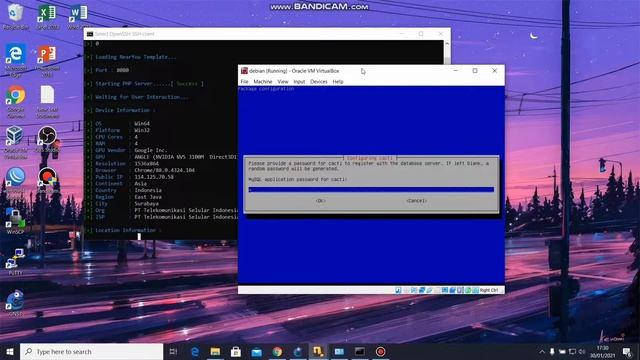Image resolution: width=640 pixels, height=360 pixels.
Task: Open the Google Chrome desktop shortcut
Action: pyautogui.click(x=16, y=101)
